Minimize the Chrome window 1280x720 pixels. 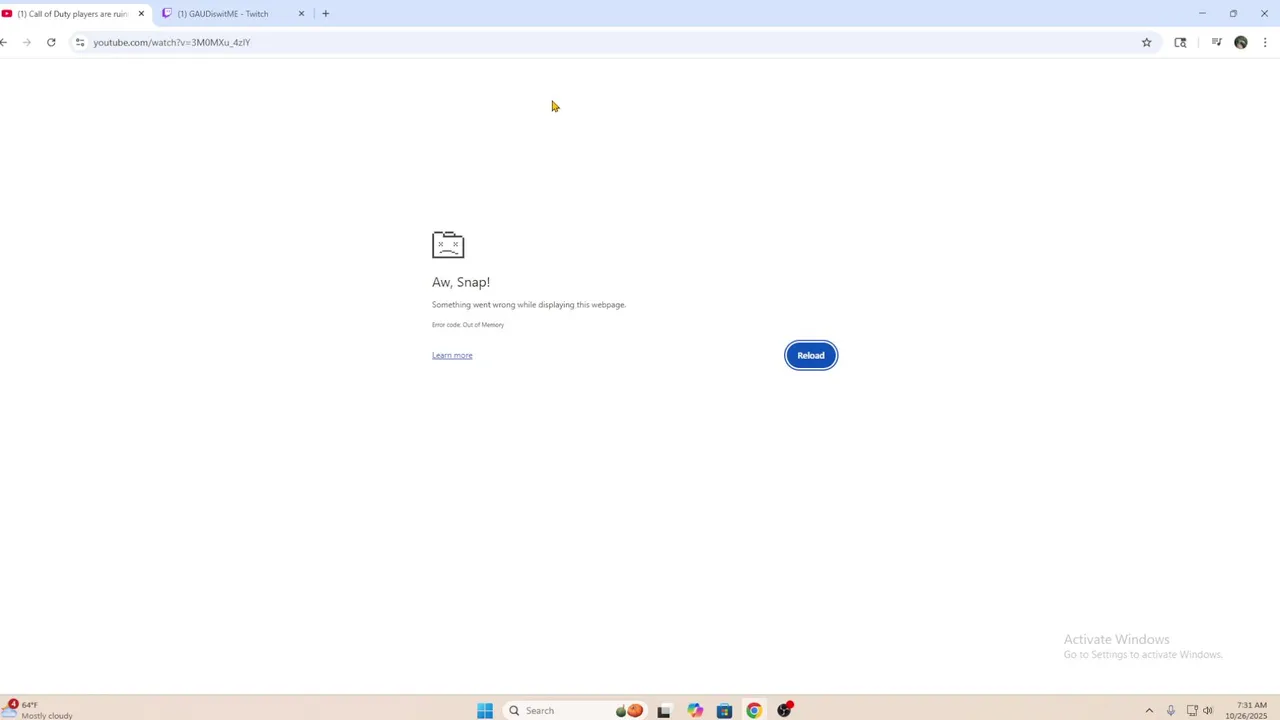click(1202, 14)
